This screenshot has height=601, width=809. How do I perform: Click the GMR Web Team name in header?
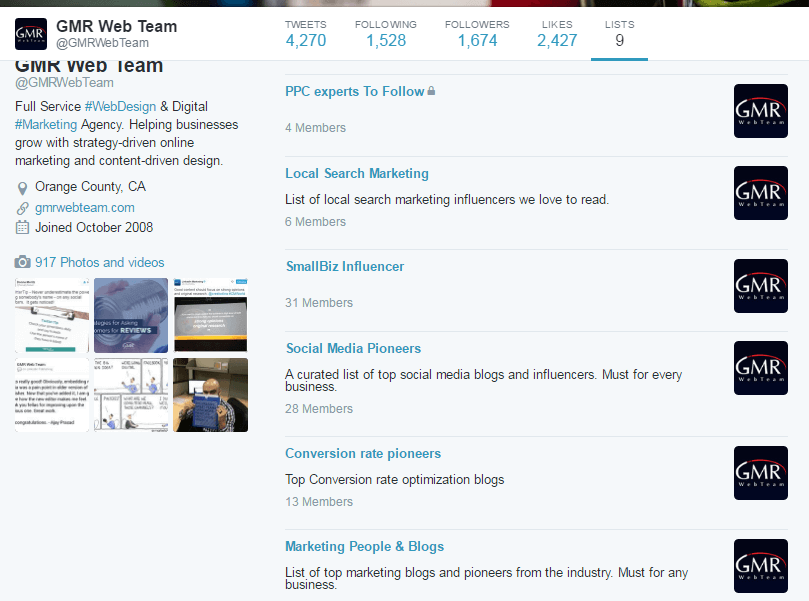tap(117, 26)
